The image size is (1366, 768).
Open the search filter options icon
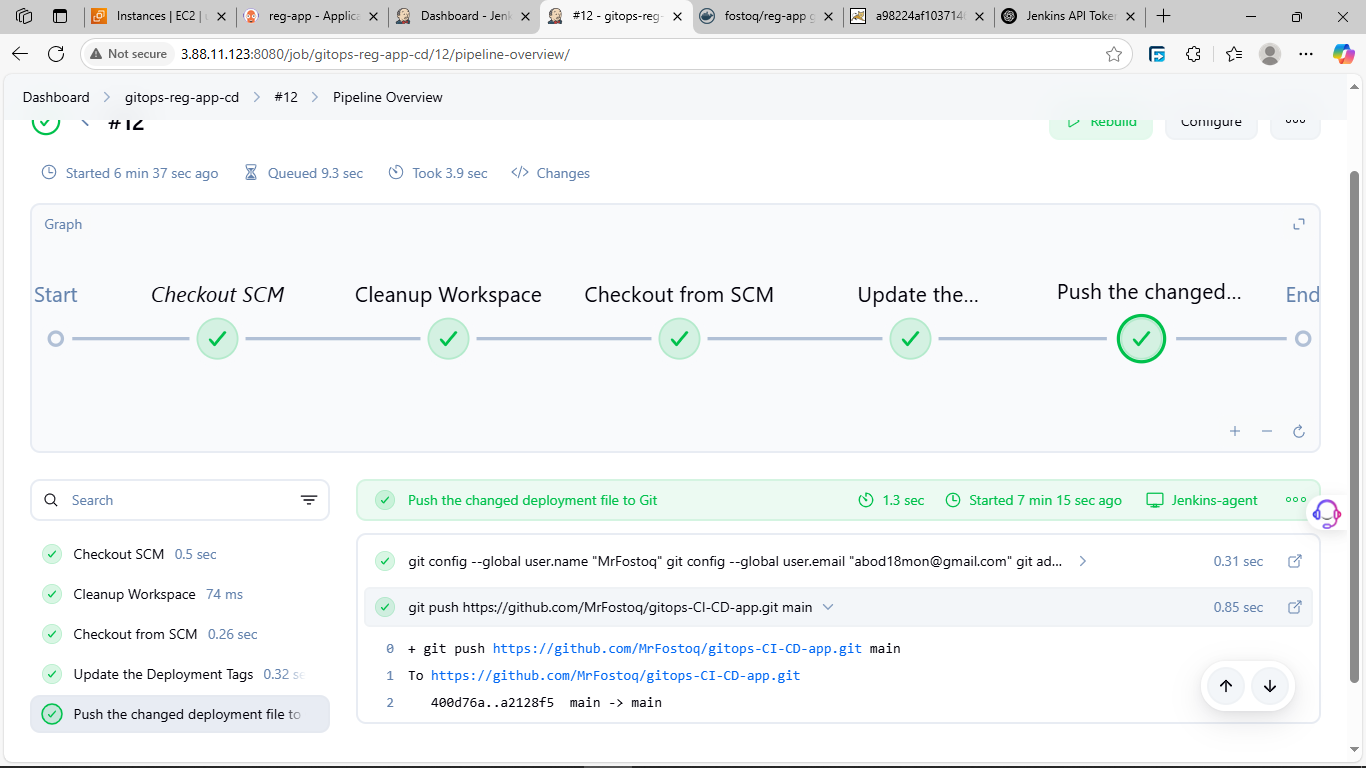309,500
